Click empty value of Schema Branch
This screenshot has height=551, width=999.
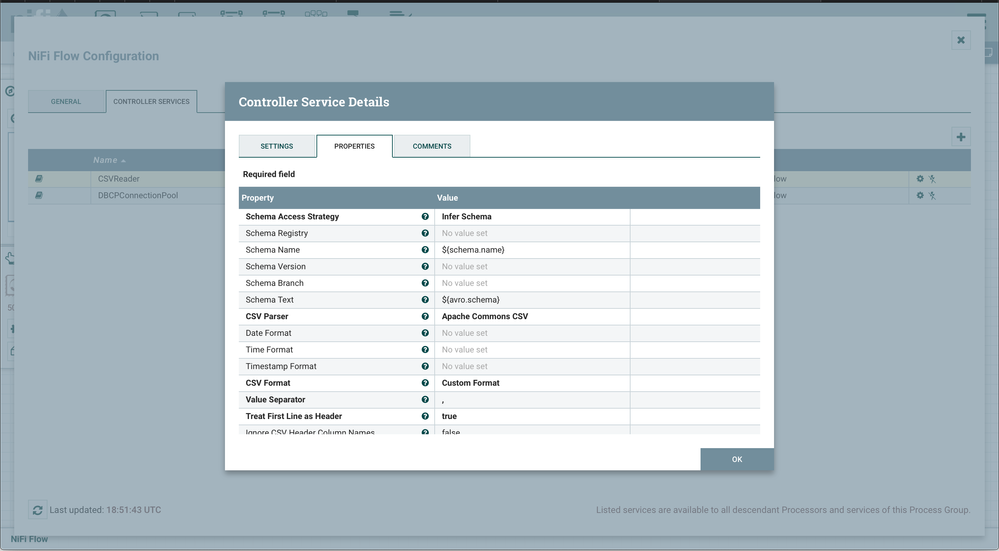click(464, 283)
